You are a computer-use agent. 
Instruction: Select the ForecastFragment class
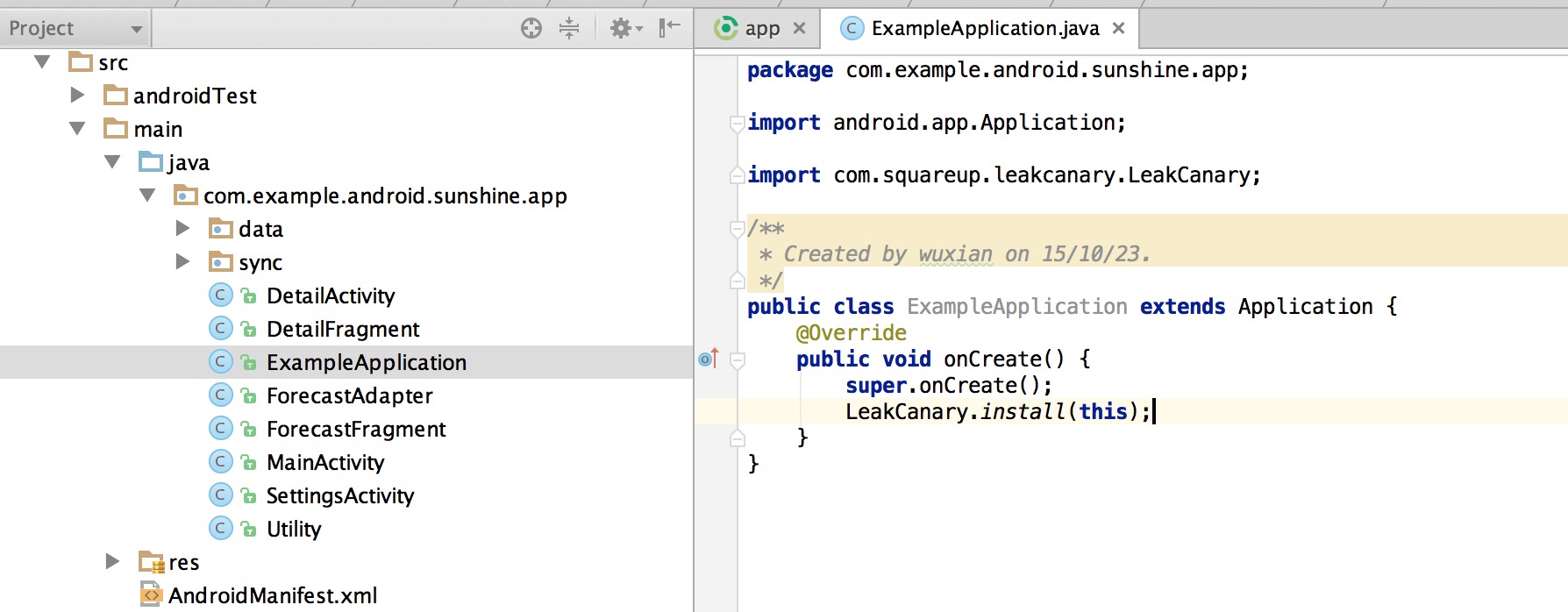tap(356, 429)
